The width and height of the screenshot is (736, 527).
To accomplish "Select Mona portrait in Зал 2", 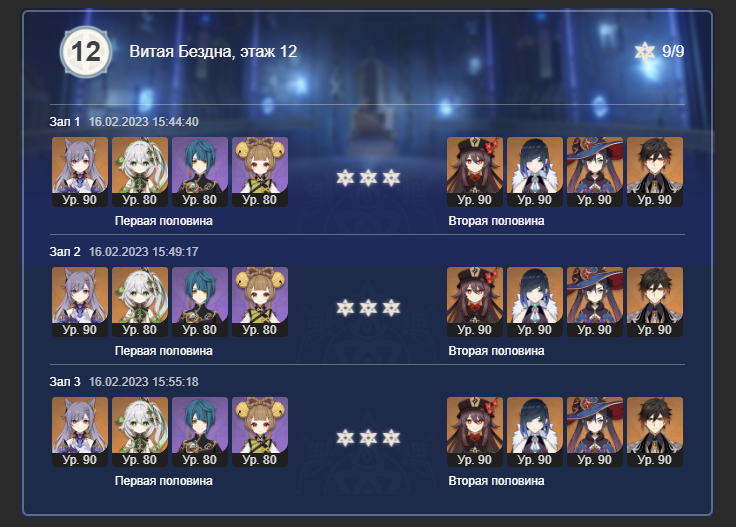I will (595, 302).
